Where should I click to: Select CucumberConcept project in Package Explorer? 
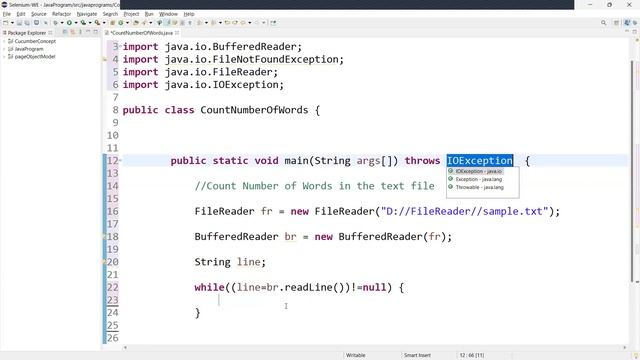pyautogui.click(x=35, y=41)
